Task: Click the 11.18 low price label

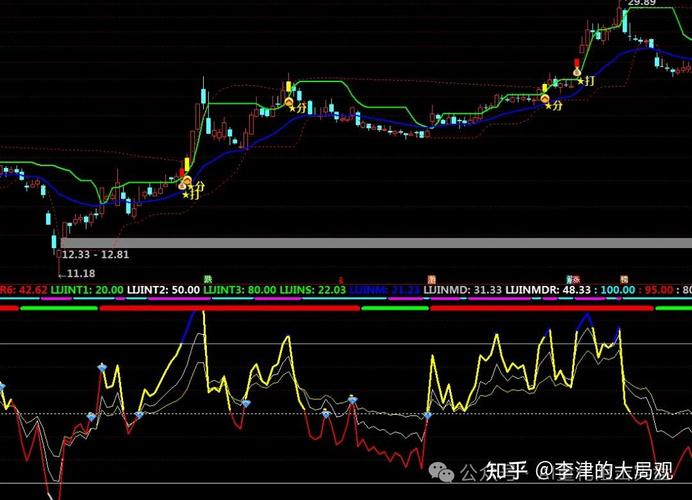Action: click(81, 274)
